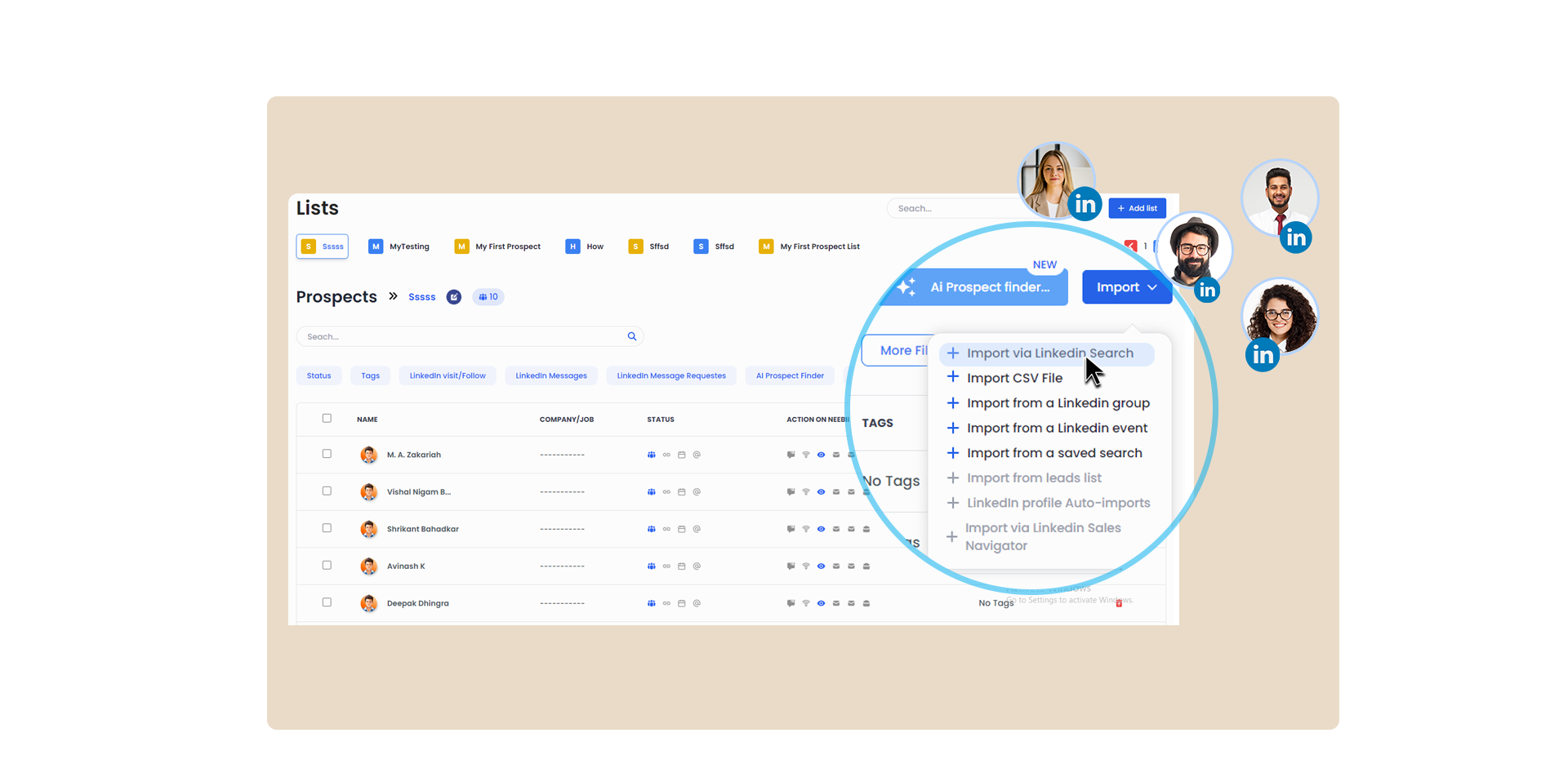Click the edit icon beside Sssss

(x=454, y=297)
